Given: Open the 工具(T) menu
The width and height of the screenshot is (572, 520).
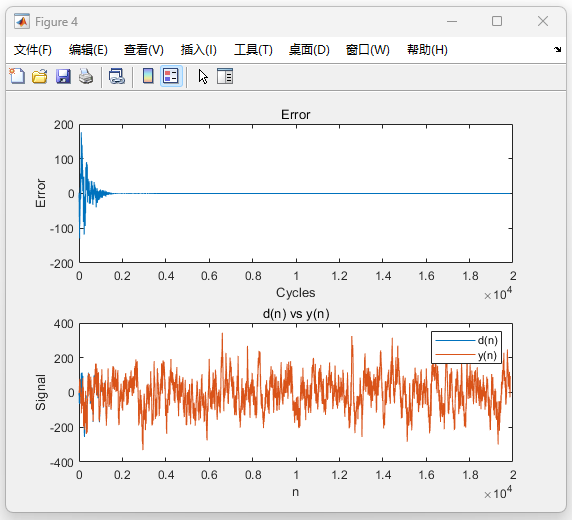Looking at the screenshot, I should [253, 50].
